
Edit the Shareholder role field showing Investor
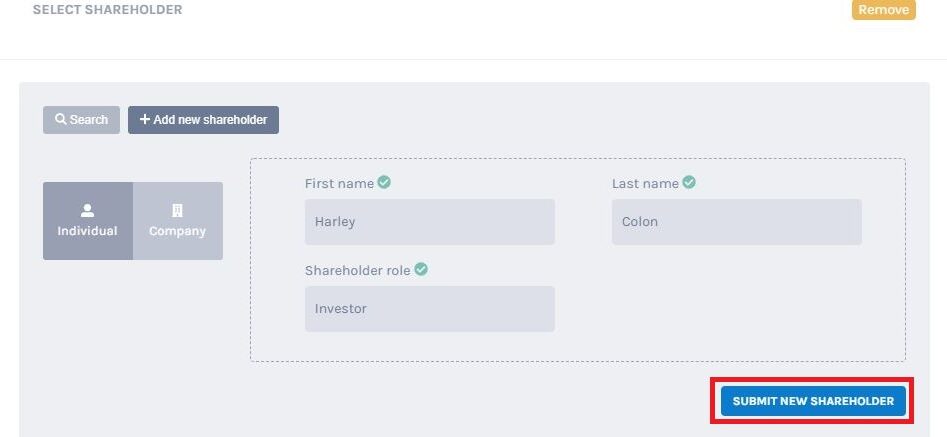tap(429, 308)
